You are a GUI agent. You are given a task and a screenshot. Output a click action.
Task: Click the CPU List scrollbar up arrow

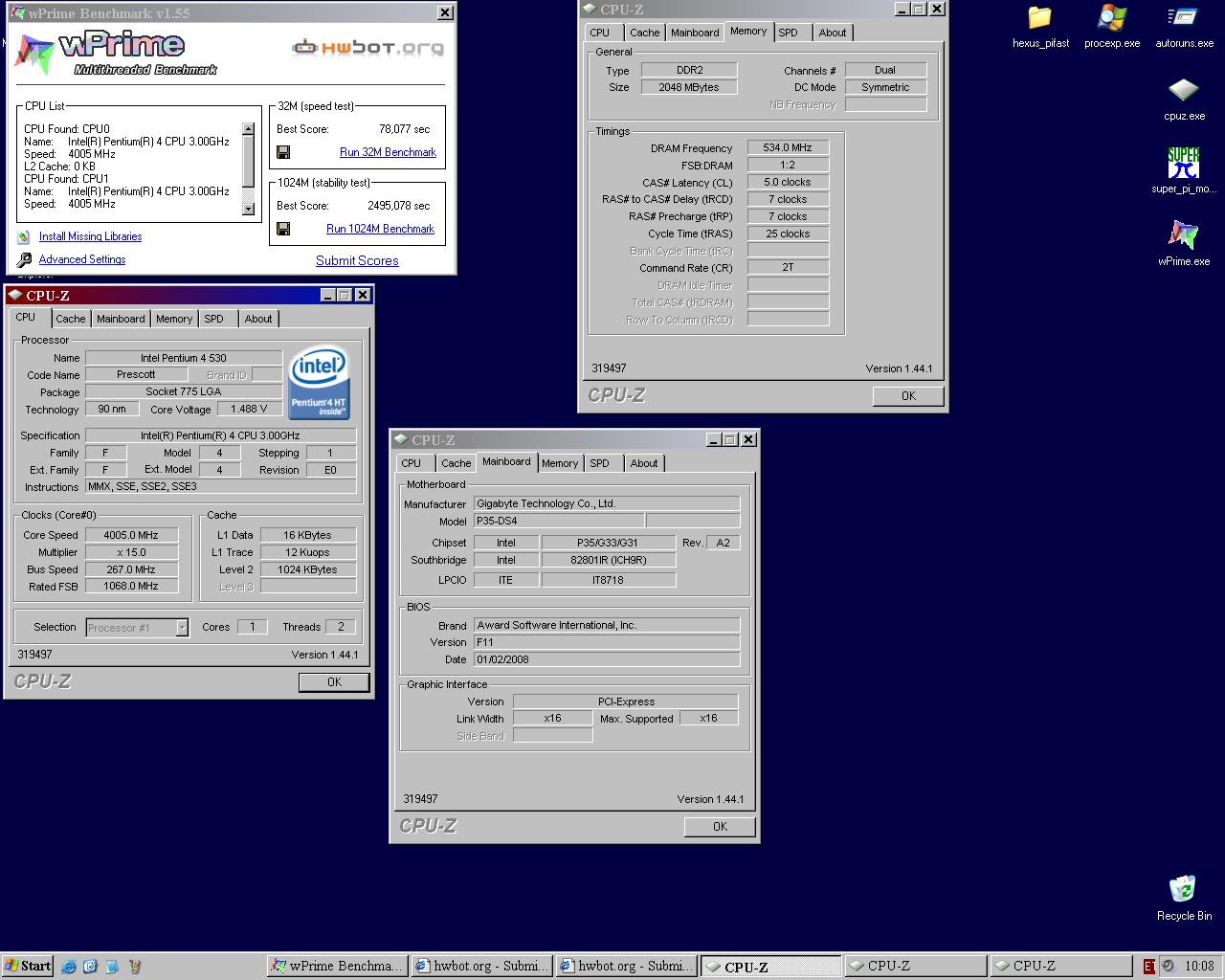click(x=249, y=129)
